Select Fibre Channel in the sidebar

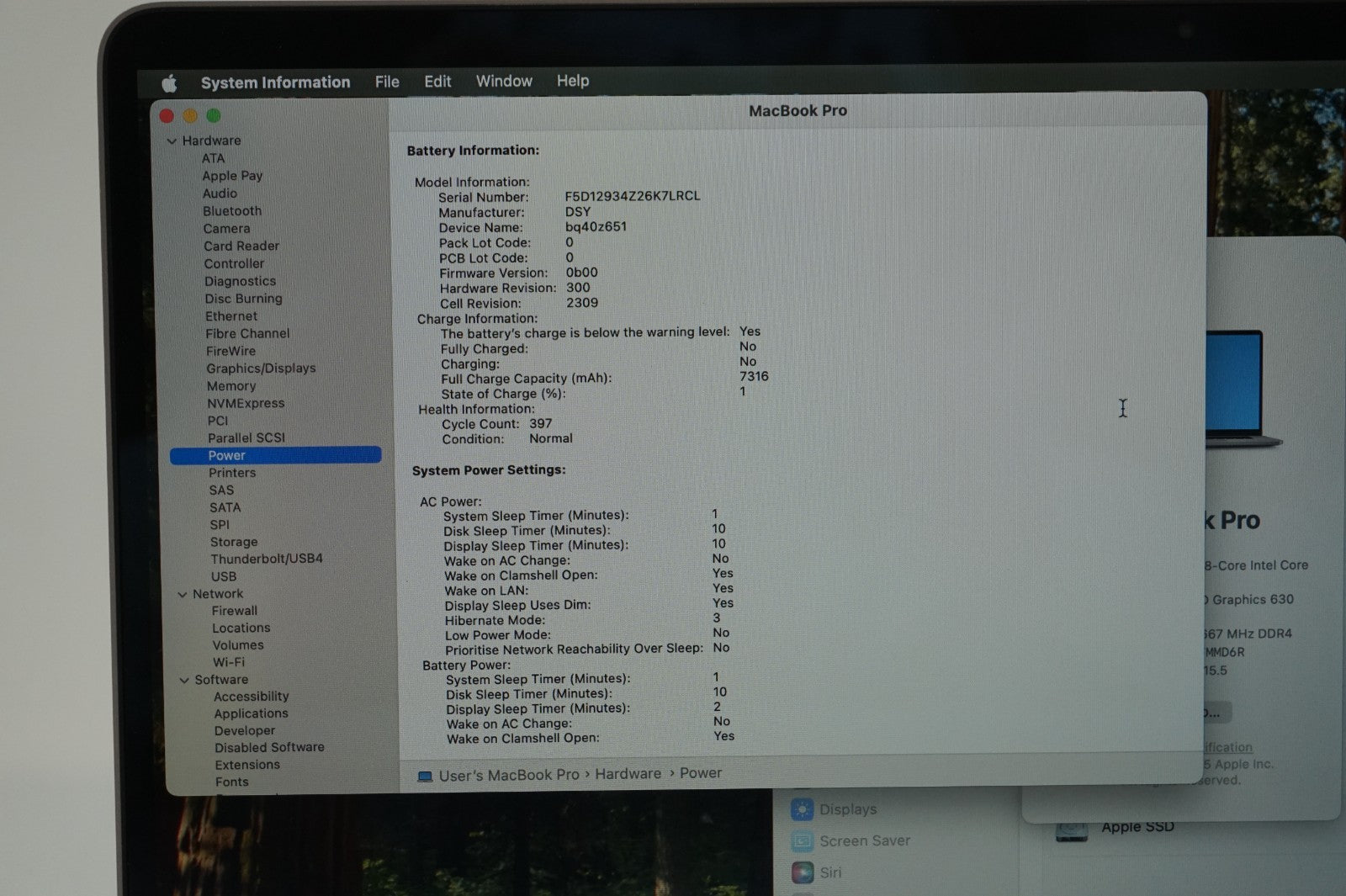[247, 334]
